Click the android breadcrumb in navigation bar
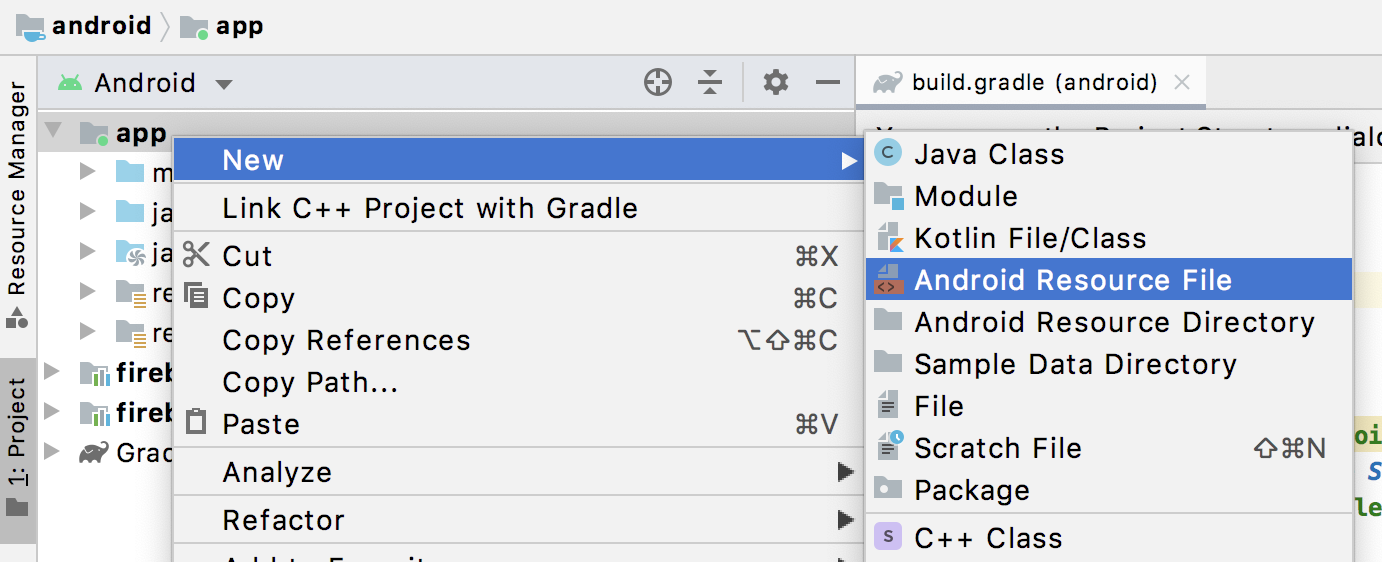 [100, 26]
